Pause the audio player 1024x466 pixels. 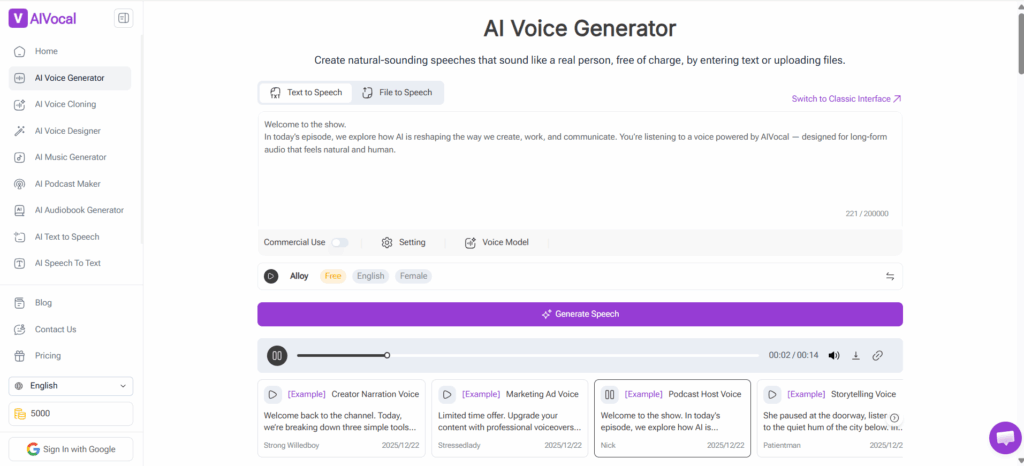pyautogui.click(x=277, y=356)
